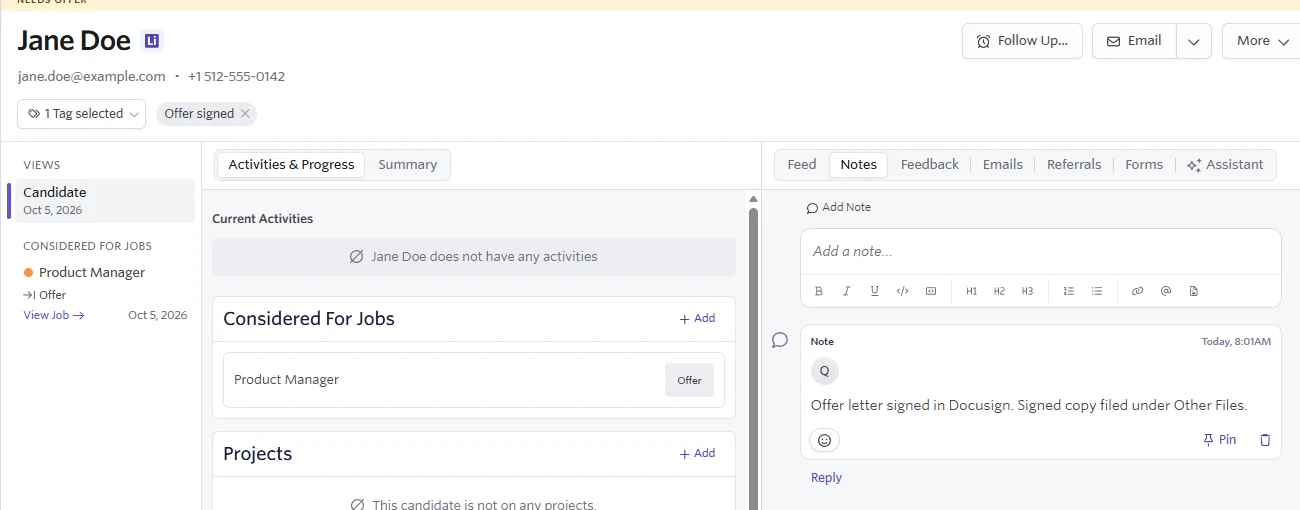Click the Offer stage button
Image resolution: width=1300 pixels, height=510 pixels.
[690, 380]
